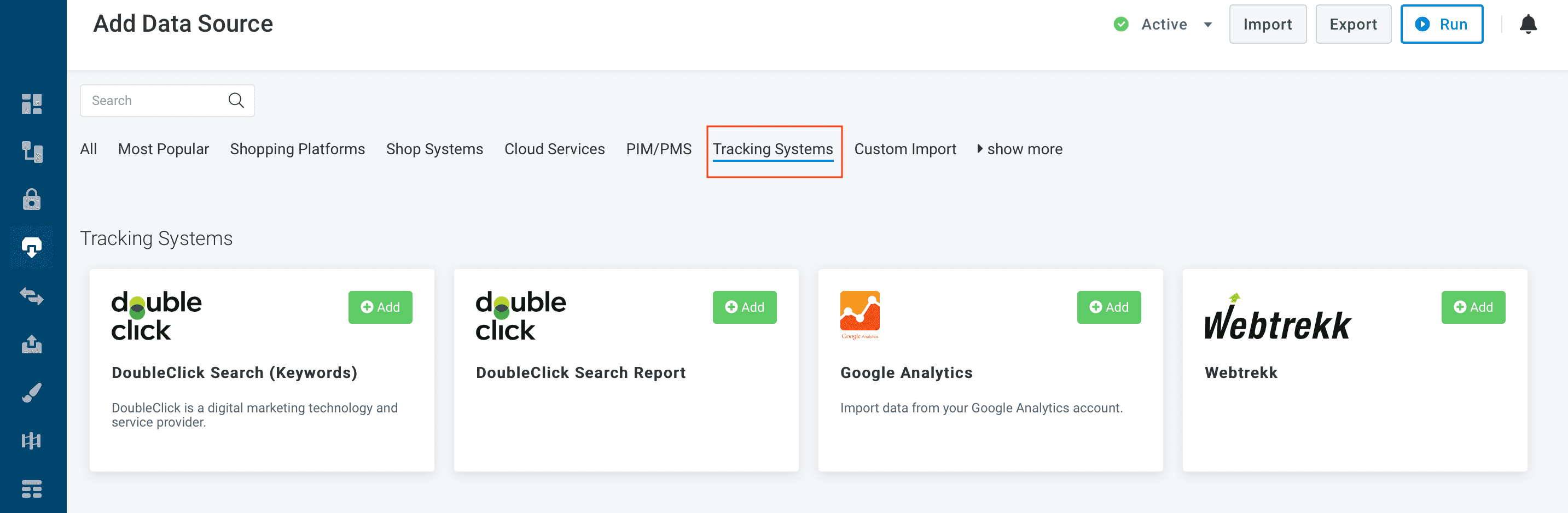The height and width of the screenshot is (513, 1568).
Task: Switch to the Shopping Platforms tab
Action: (x=297, y=149)
